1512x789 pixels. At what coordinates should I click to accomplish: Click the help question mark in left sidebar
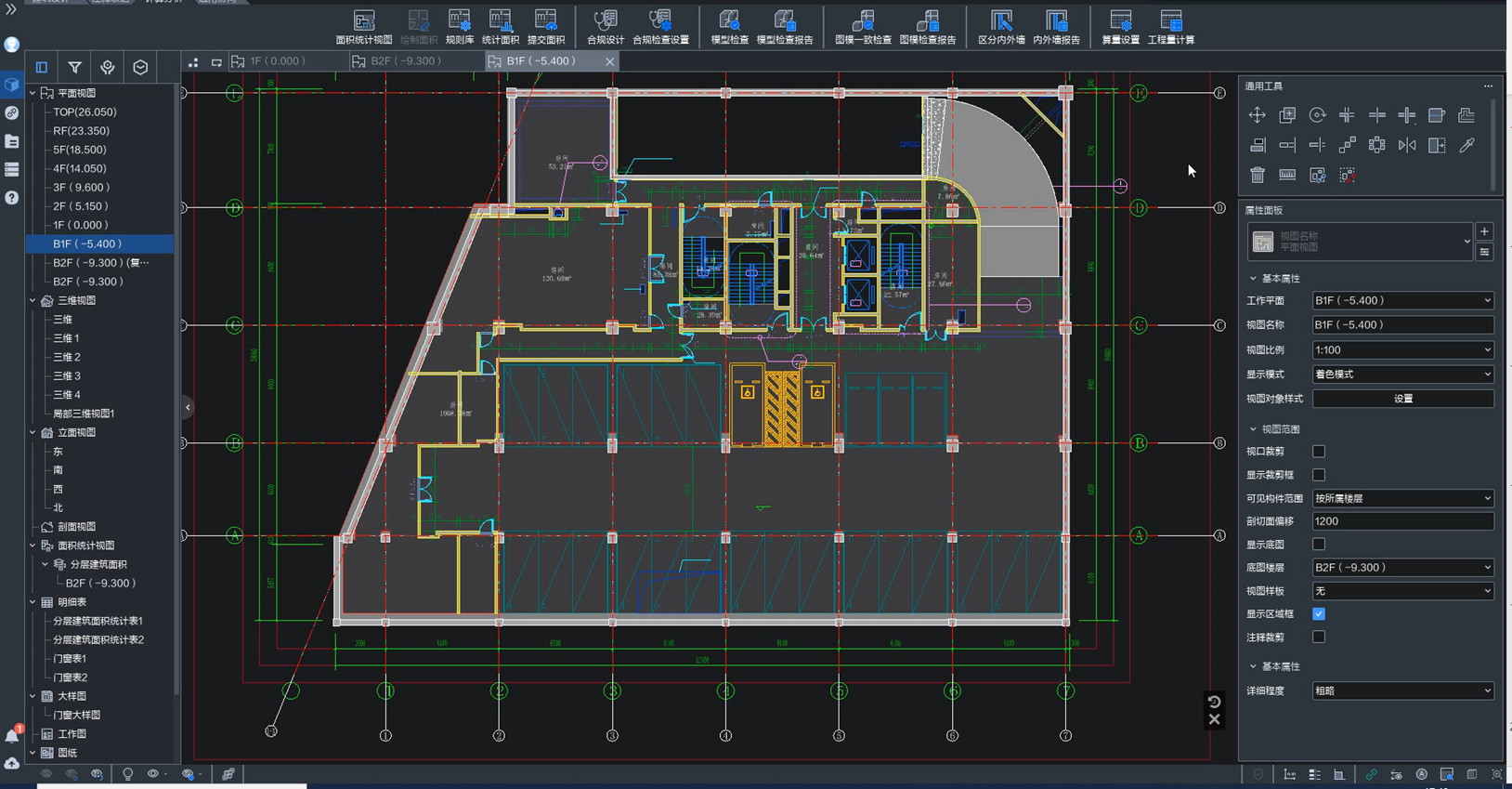[x=11, y=198]
